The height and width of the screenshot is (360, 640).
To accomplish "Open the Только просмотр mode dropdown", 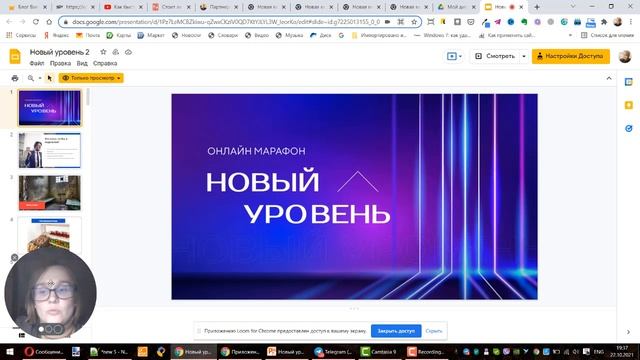I will point(91,78).
